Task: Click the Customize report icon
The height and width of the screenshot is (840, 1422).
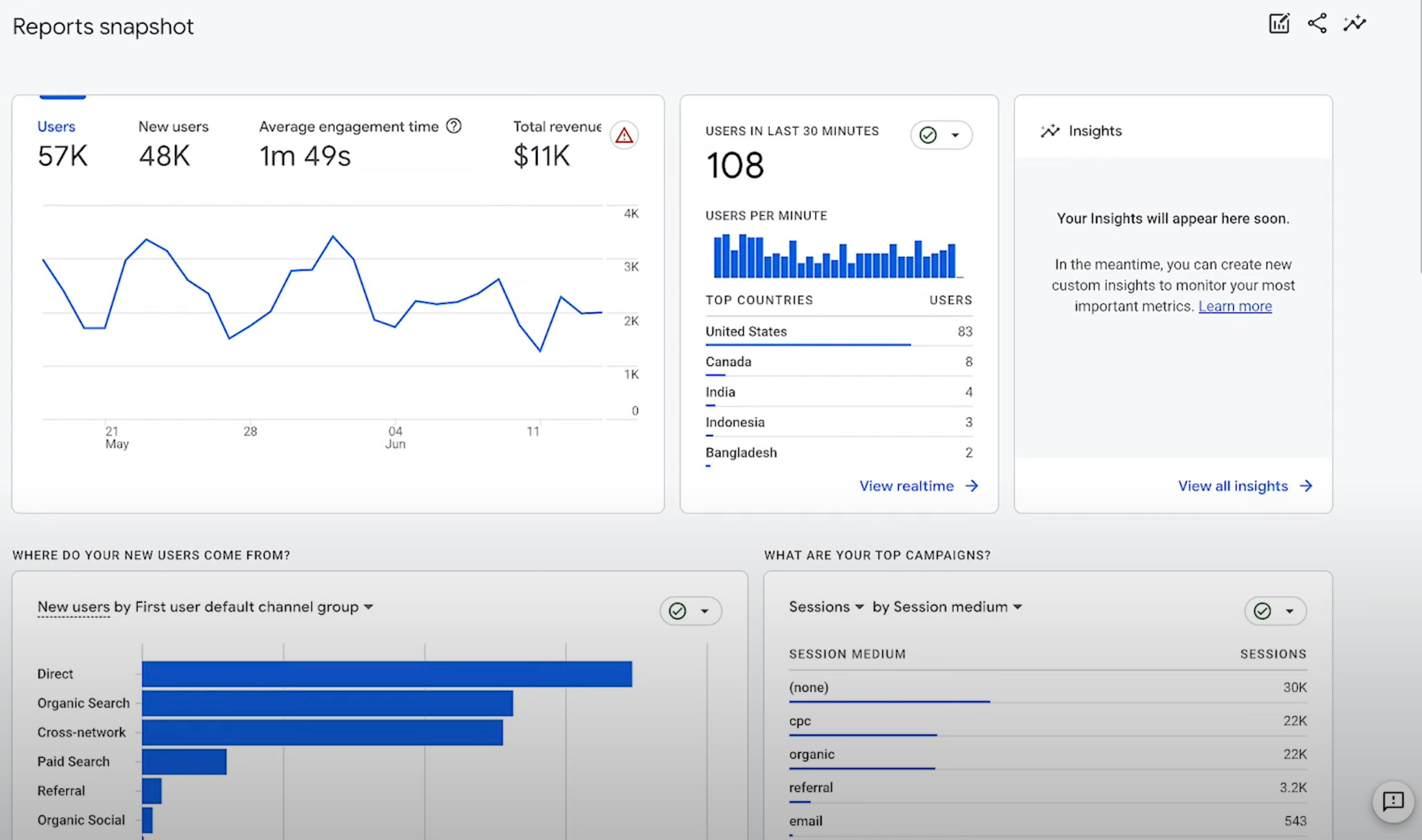Action: coord(1278,24)
